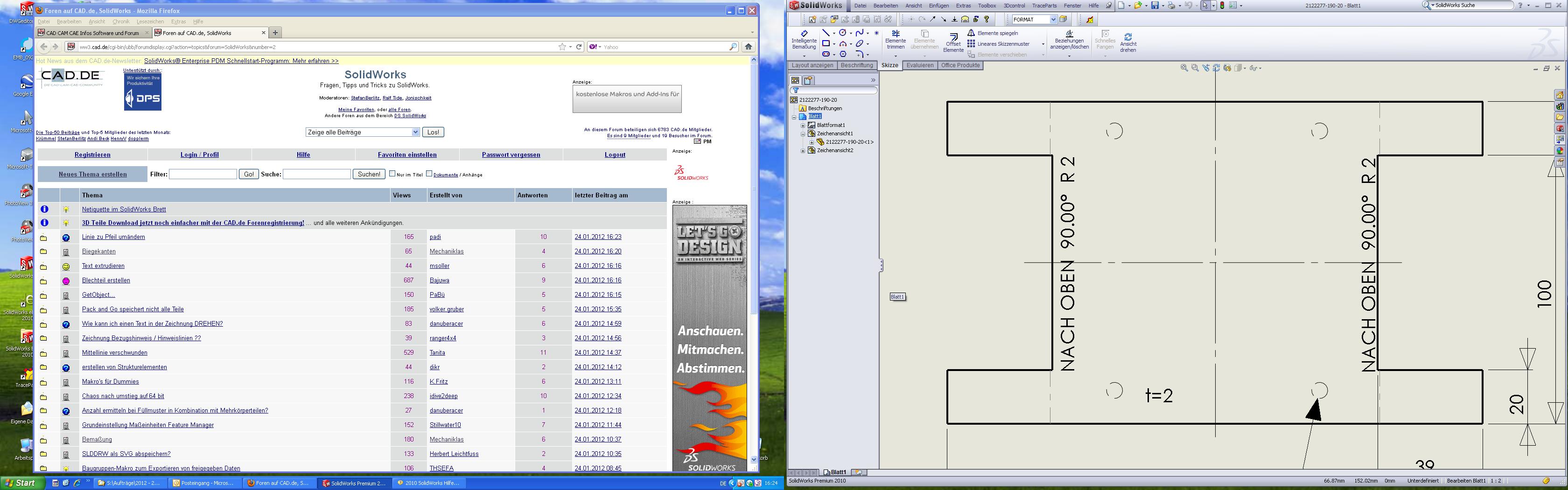This screenshot has width=1568, height=490.
Task: Click Lineares Skizzenmuster tool
Action: (x=998, y=44)
